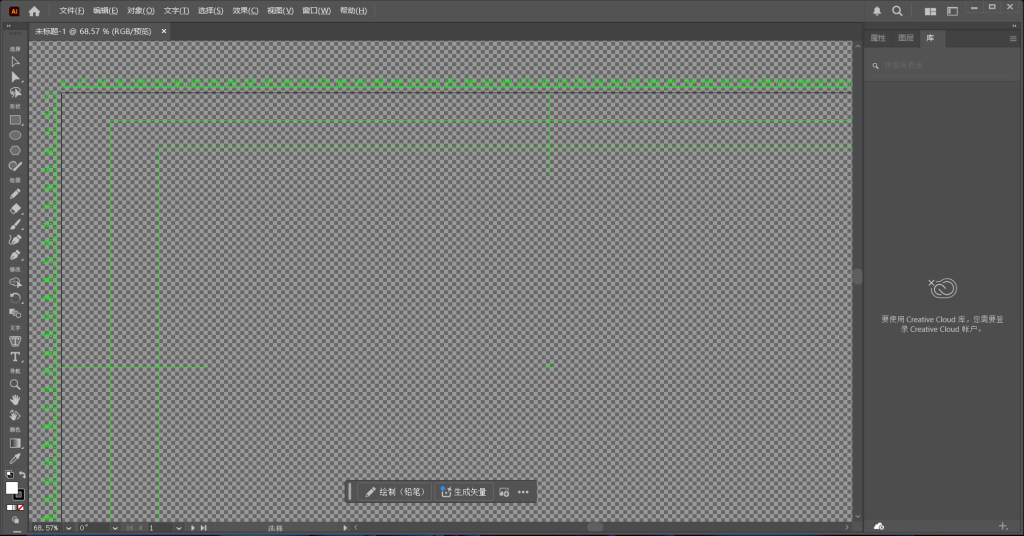Select the Rotate tool

coord(15,298)
